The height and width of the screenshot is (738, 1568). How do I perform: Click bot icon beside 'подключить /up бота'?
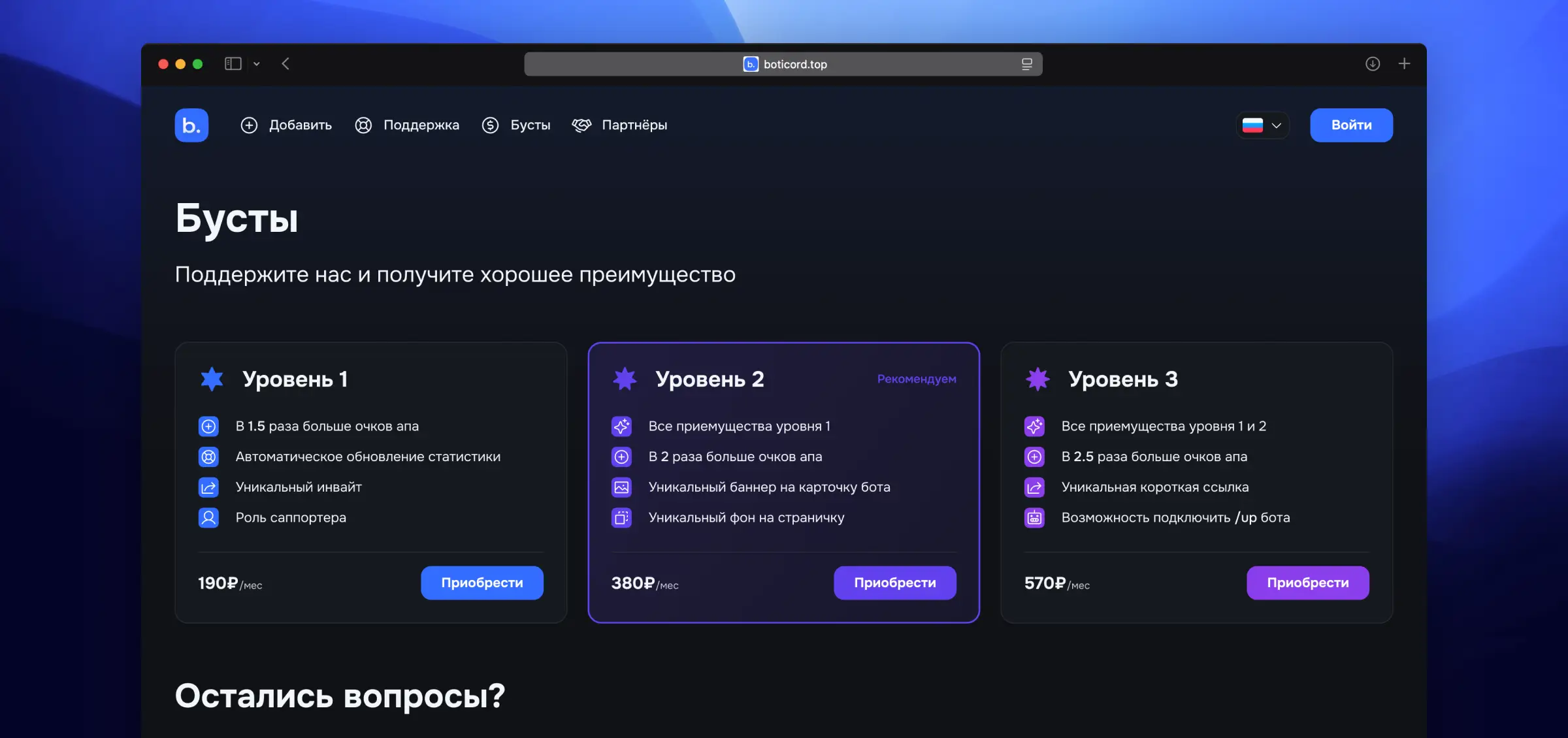pos(1034,518)
